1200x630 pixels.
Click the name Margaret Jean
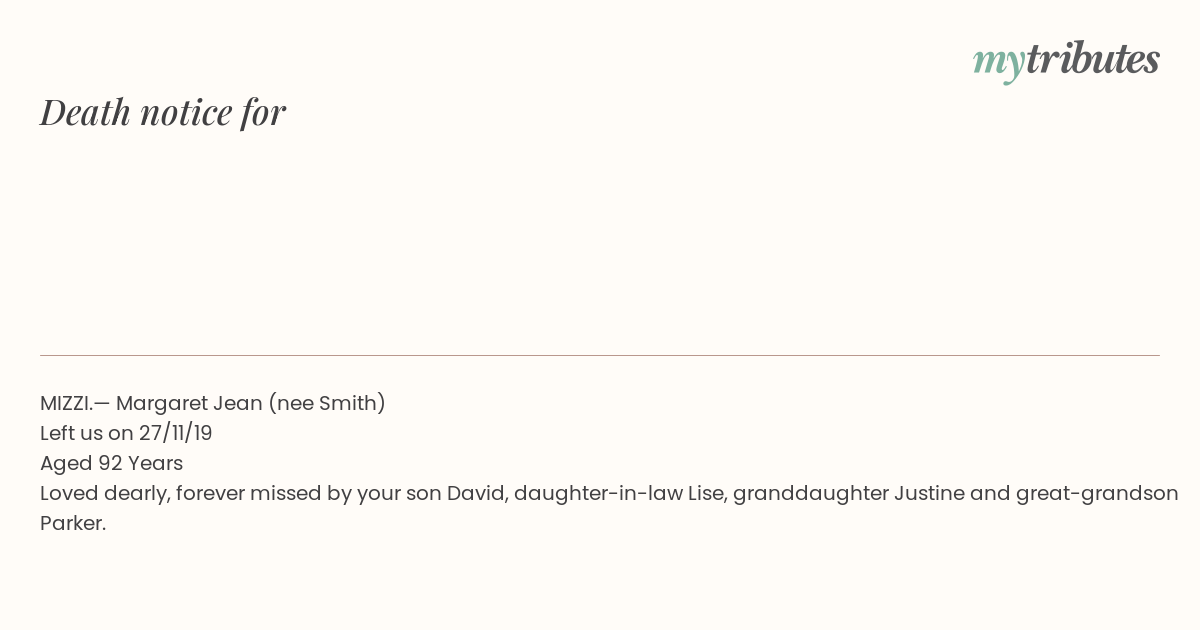[x=189, y=404]
